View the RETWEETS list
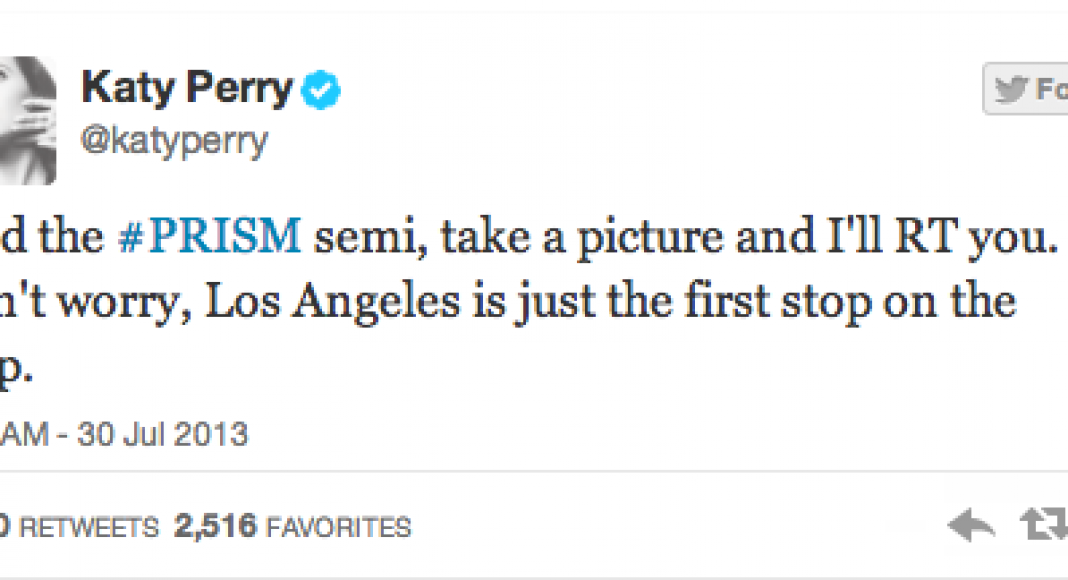 pos(88,527)
